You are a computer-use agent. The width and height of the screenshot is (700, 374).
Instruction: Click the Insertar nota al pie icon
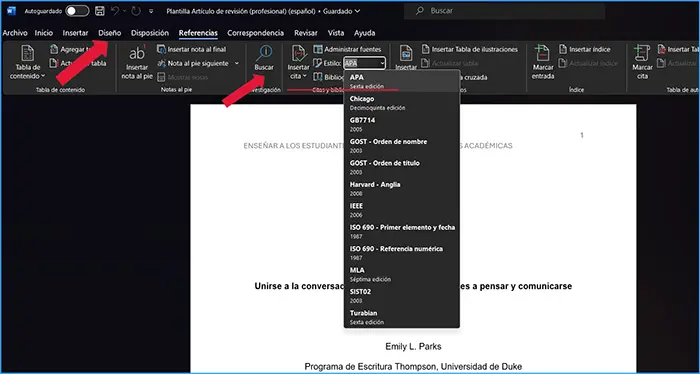point(137,54)
